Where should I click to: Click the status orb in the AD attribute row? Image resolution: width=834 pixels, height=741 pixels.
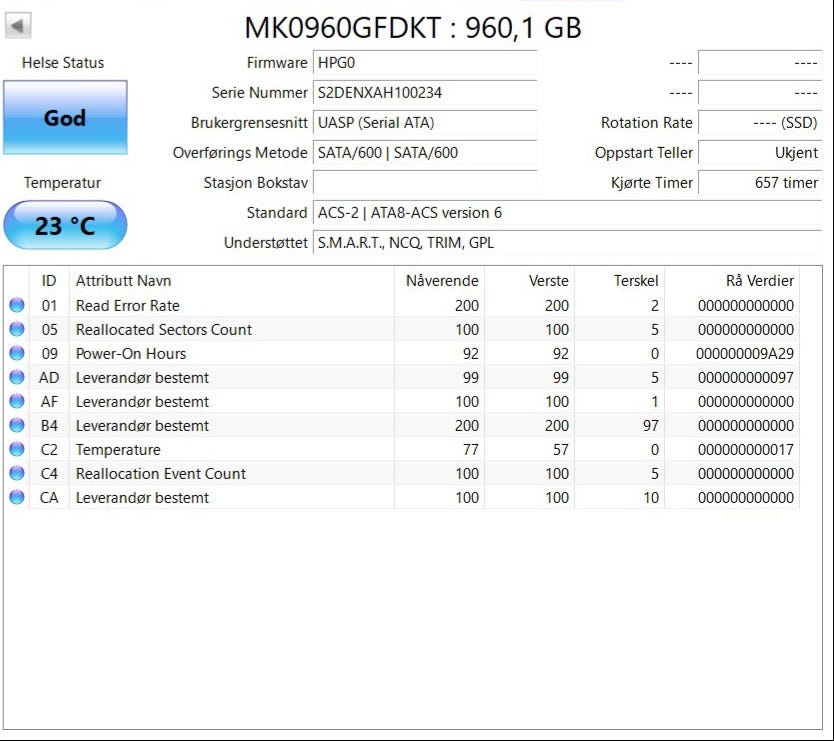click(17, 377)
